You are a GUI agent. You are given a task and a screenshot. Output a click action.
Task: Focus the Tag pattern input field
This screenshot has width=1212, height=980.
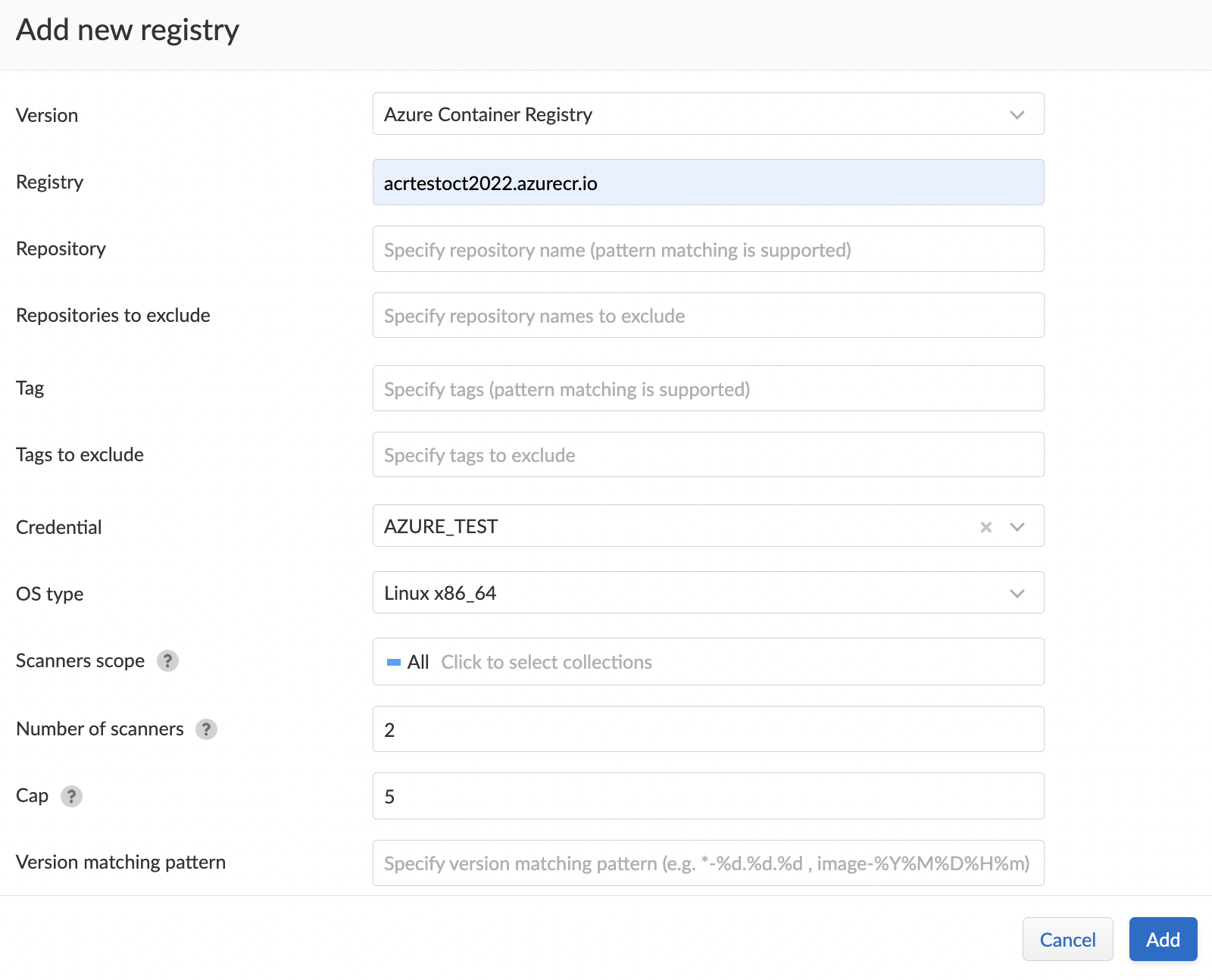point(708,389)
